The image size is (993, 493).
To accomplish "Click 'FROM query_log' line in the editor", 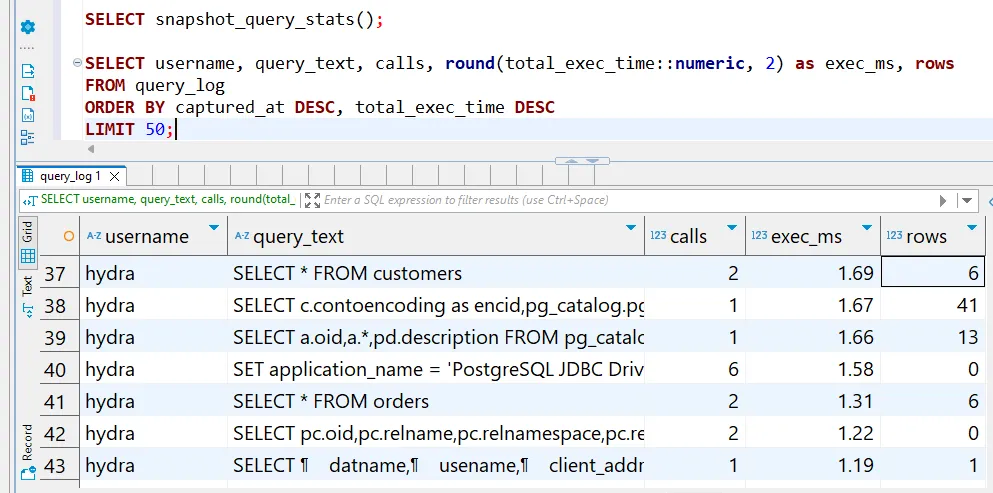I will click(155, 86).
